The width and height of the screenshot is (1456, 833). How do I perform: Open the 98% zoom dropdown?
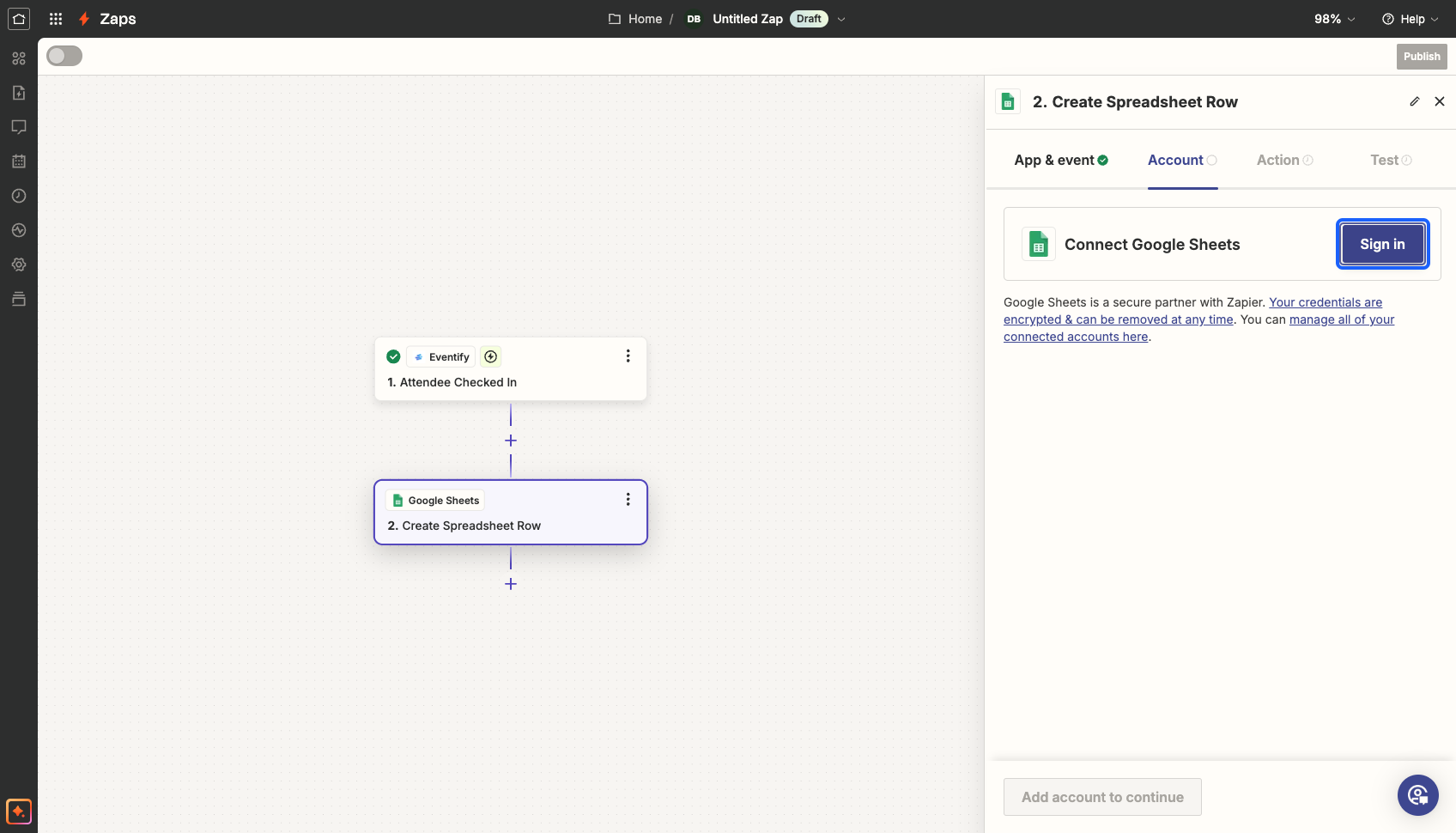[x=1335, y=19]
